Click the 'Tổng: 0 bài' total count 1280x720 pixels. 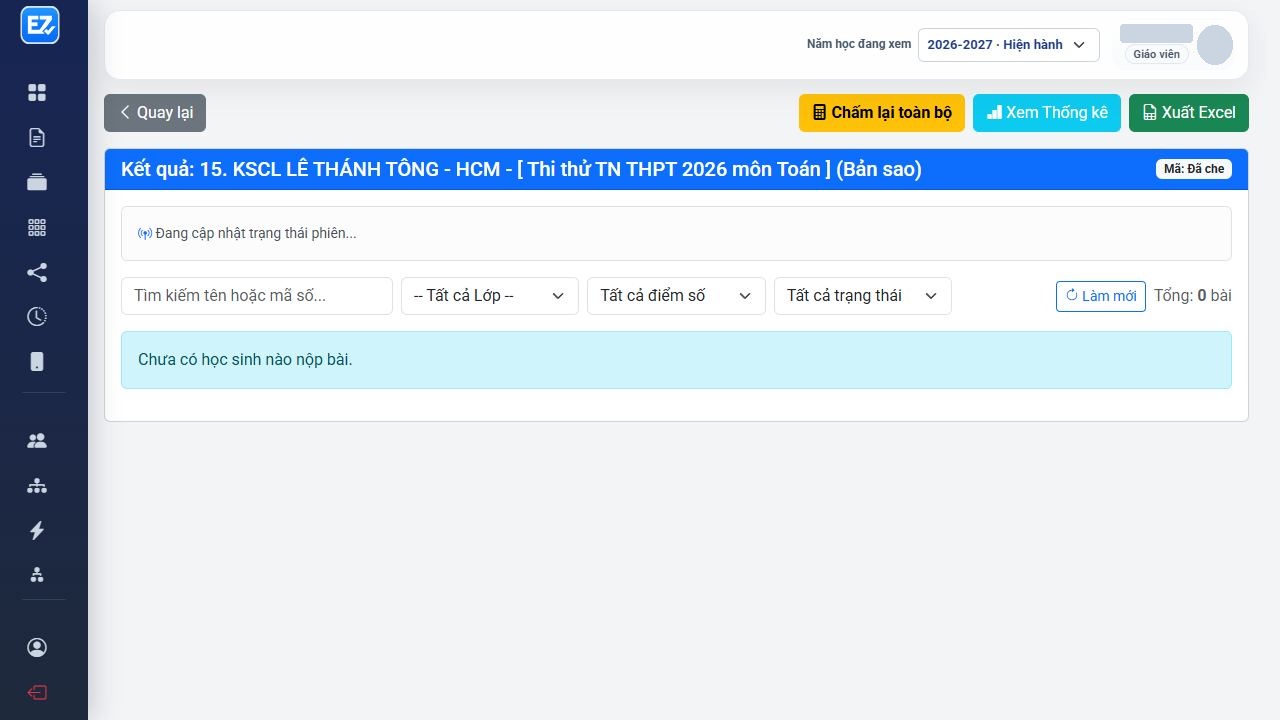point(1193,296)
